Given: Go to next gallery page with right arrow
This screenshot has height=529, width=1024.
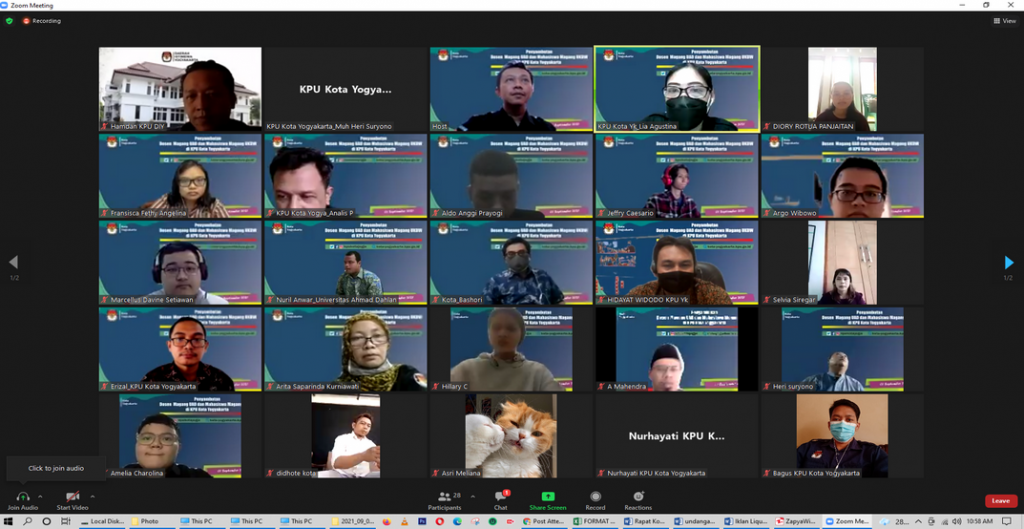Looking at the screenshot, I should pos(1008,263).
